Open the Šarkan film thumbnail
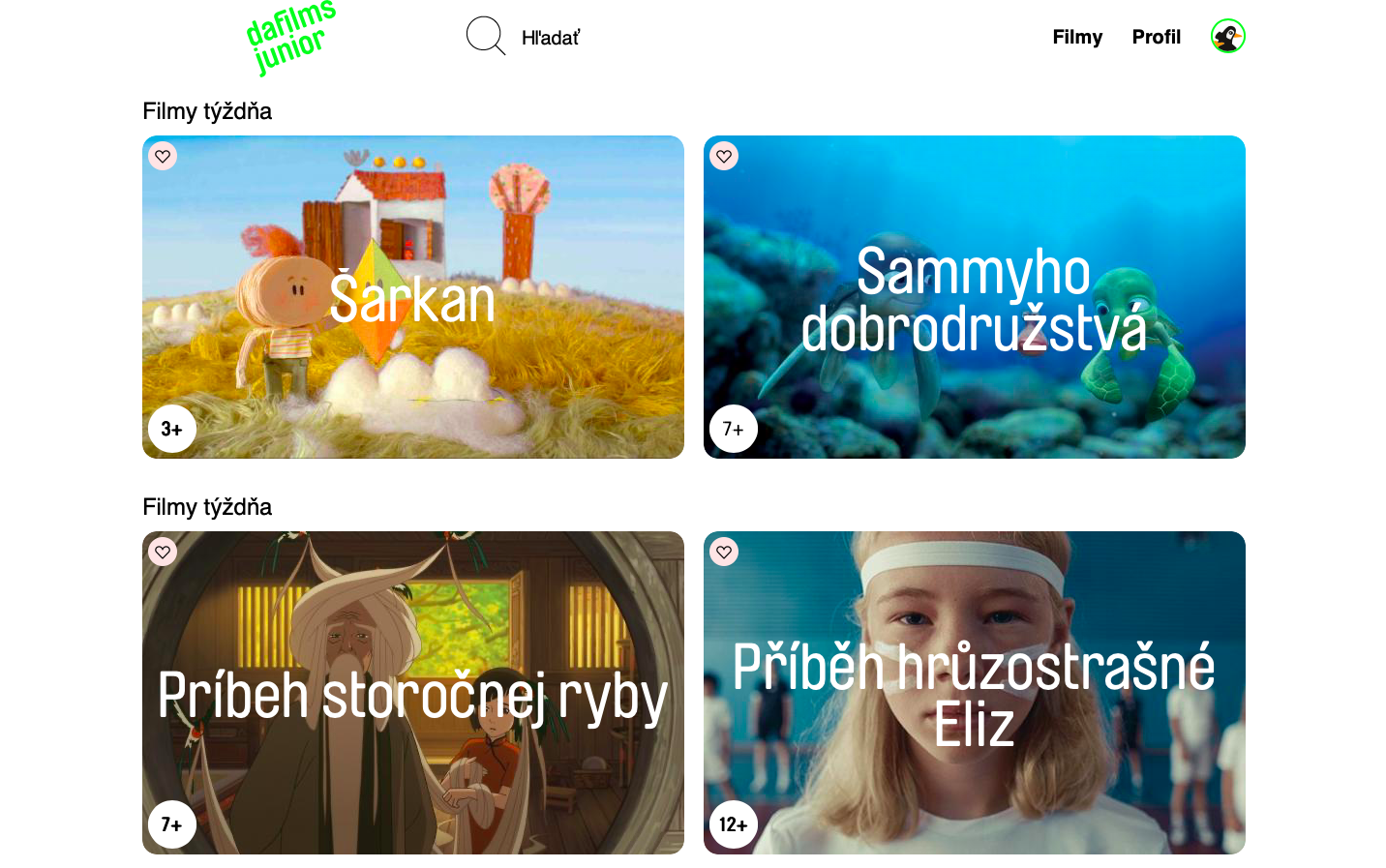The image size is (1386, 868). coord(413,297)
